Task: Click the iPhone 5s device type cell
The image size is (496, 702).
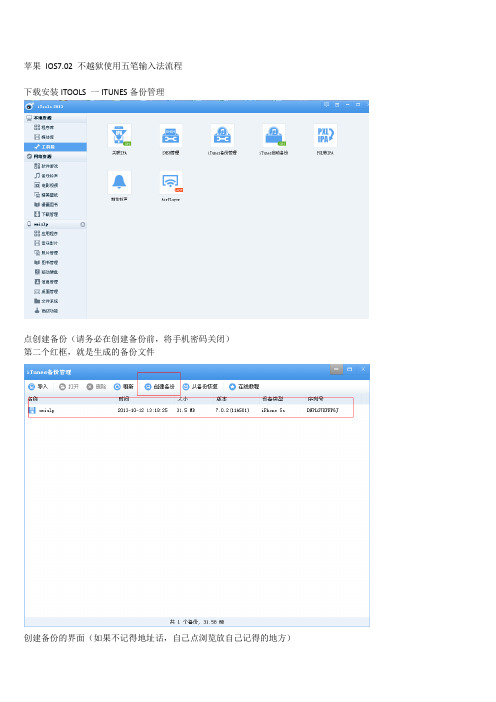Action: 273,410
